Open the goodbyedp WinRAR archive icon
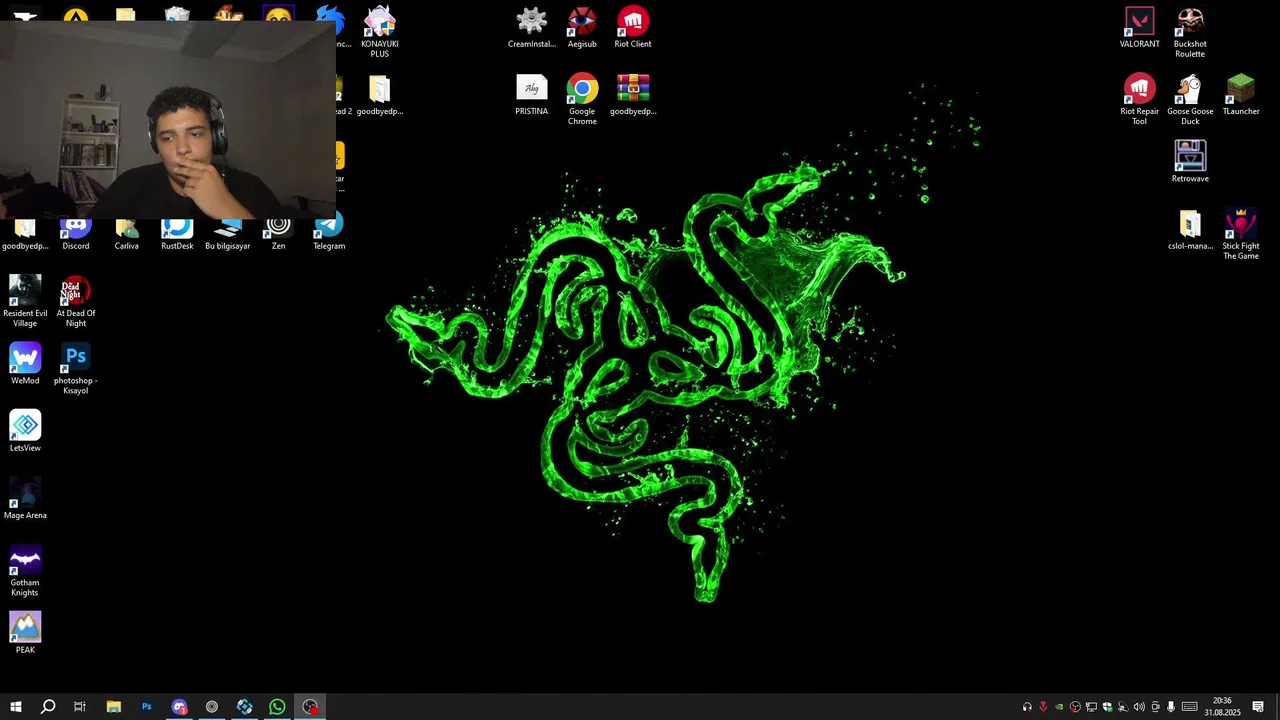 pos(633,94)
